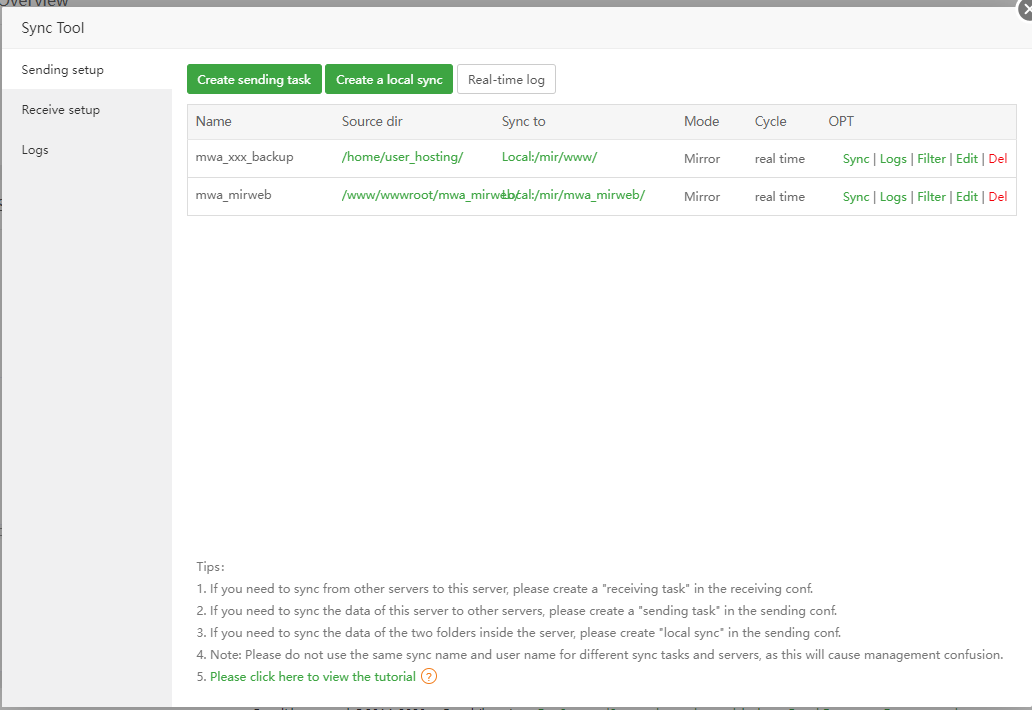This screenshot has width=1032, height=710.
Task: Edit the mwa_mirweb sync task
Action: coord(967,196)
